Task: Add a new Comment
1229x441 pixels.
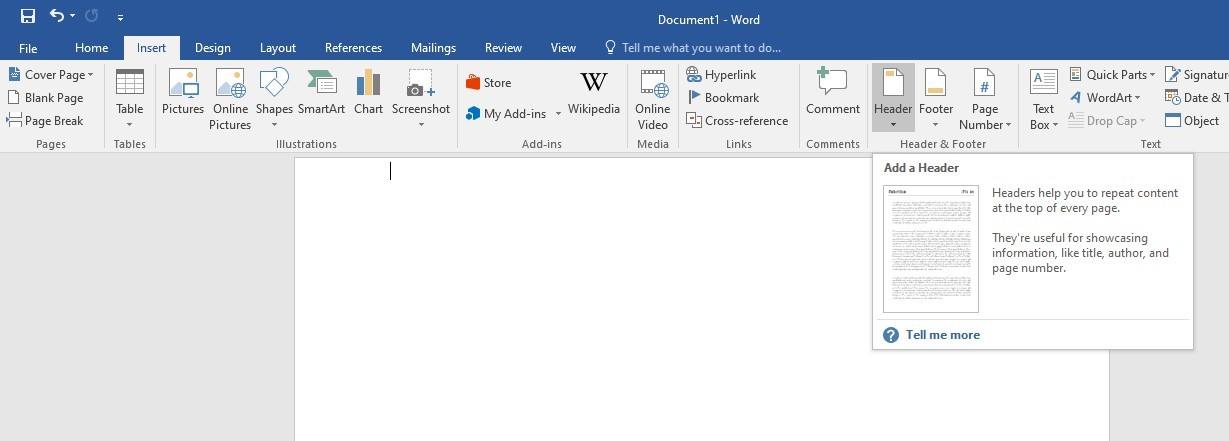Action: [x=833, y=95]
